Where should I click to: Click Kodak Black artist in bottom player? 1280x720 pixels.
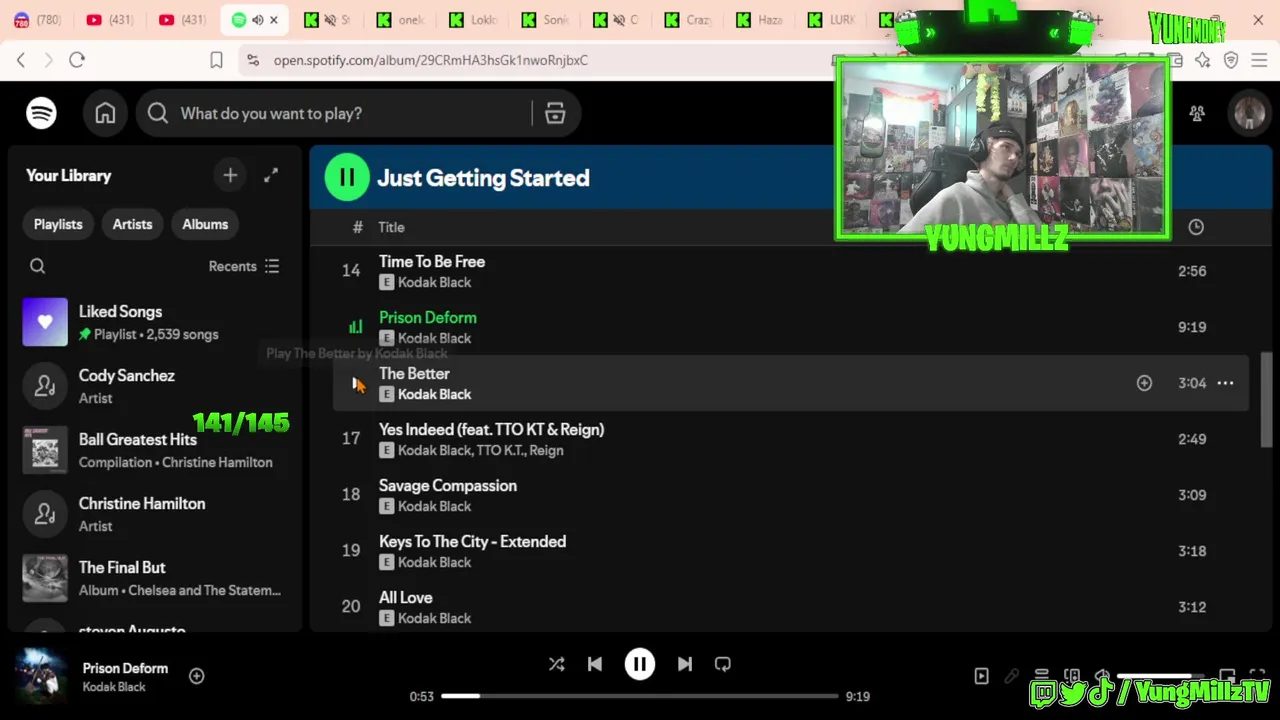[x=114, y=687]
